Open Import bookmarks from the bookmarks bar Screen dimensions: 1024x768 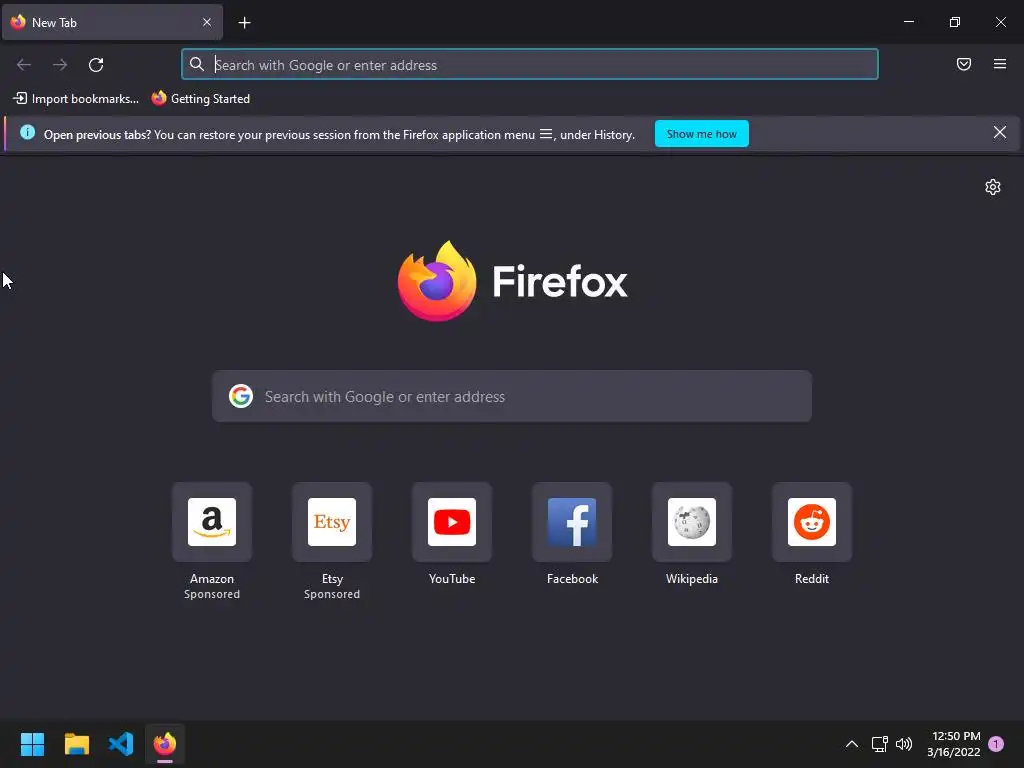coord(76,99)
